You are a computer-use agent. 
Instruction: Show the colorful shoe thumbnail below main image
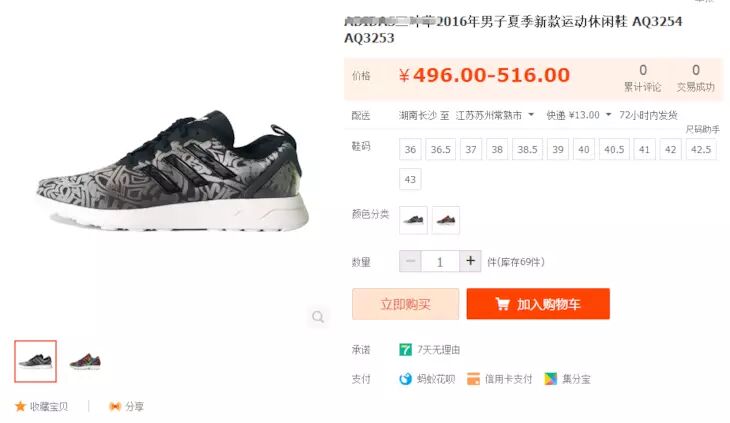point(85,362)
